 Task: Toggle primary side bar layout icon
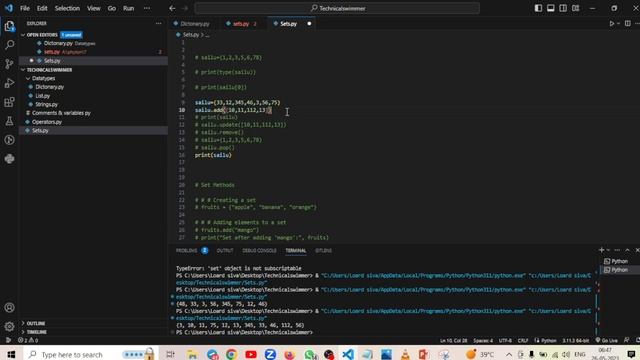click(538, 8)
